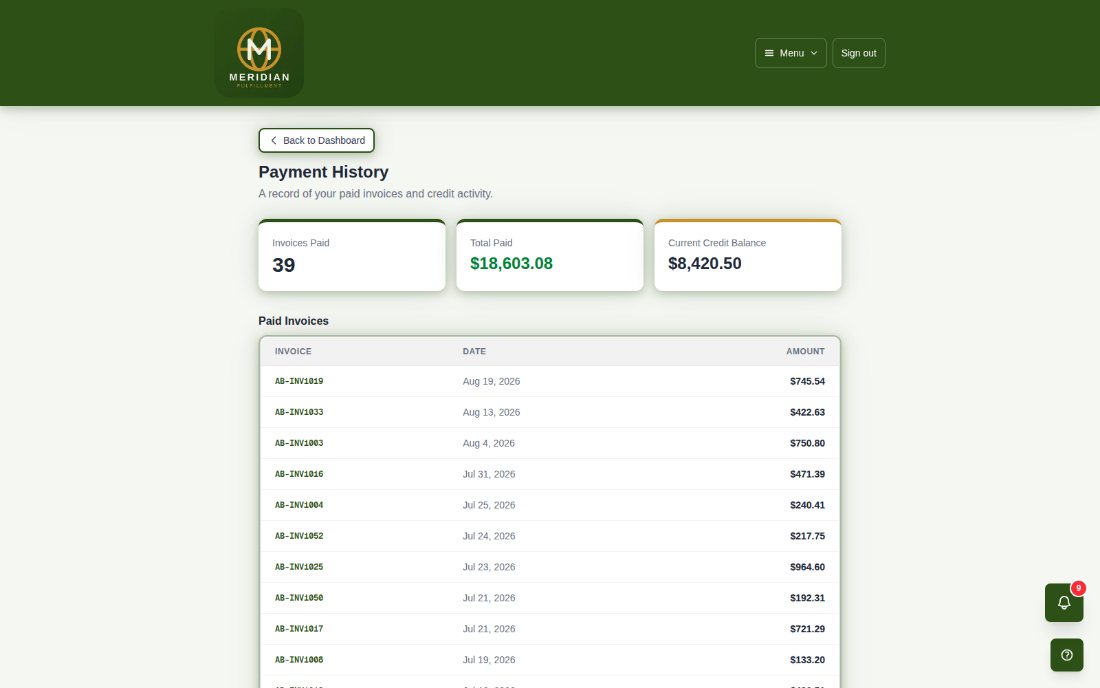Click the amount $217.75
Viewport: 1100px width, 688px height.
pos(807,536)
